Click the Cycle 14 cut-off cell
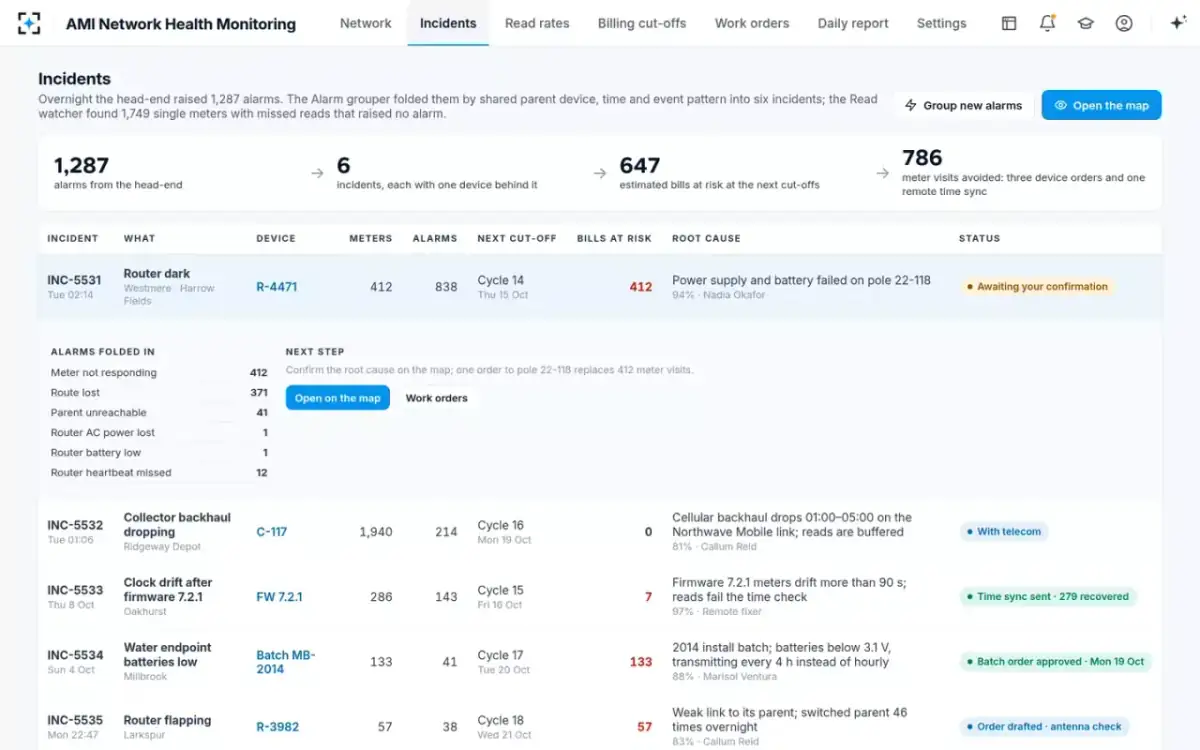Image resolution: width=1200 pixels, height=750 pixels. [x=503, y=287]
